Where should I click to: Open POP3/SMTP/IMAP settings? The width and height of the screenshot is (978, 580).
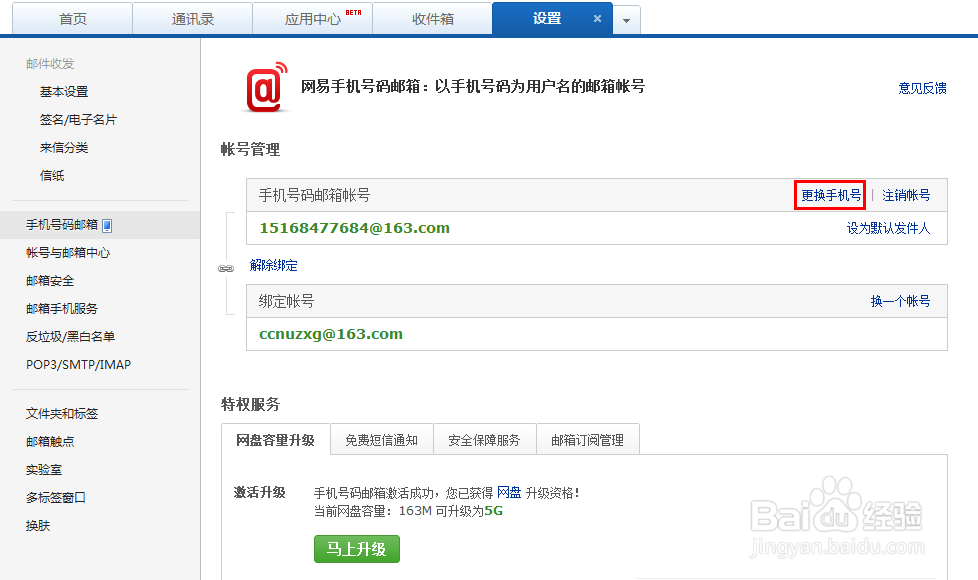click(x=79, y=365)
